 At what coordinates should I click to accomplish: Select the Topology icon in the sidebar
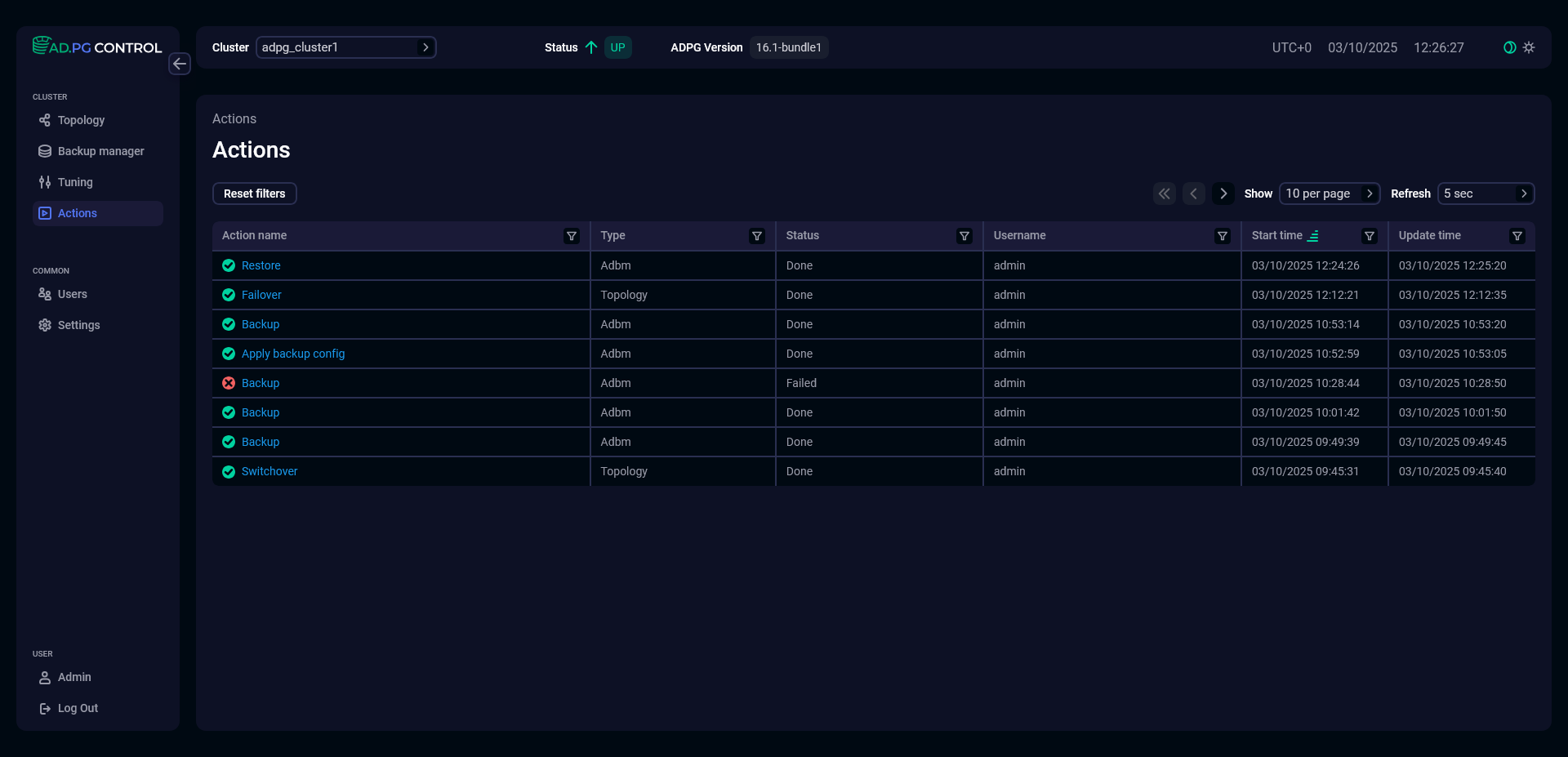(x=44, y=120)
